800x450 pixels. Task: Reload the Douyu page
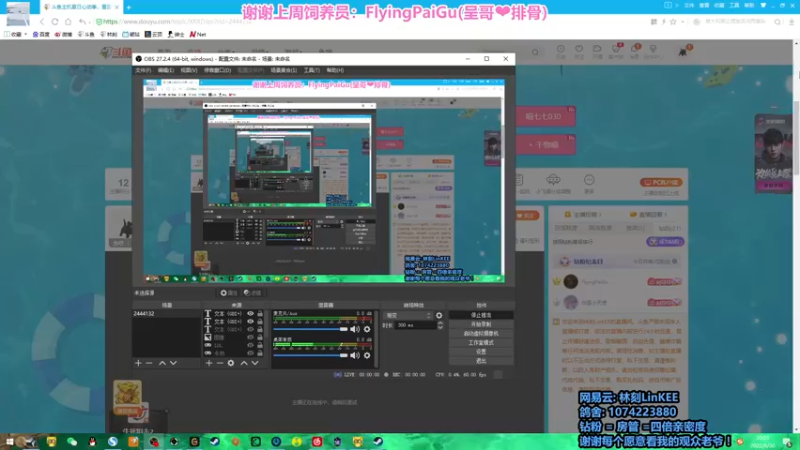pyautogui.click(x=55, y=21)
